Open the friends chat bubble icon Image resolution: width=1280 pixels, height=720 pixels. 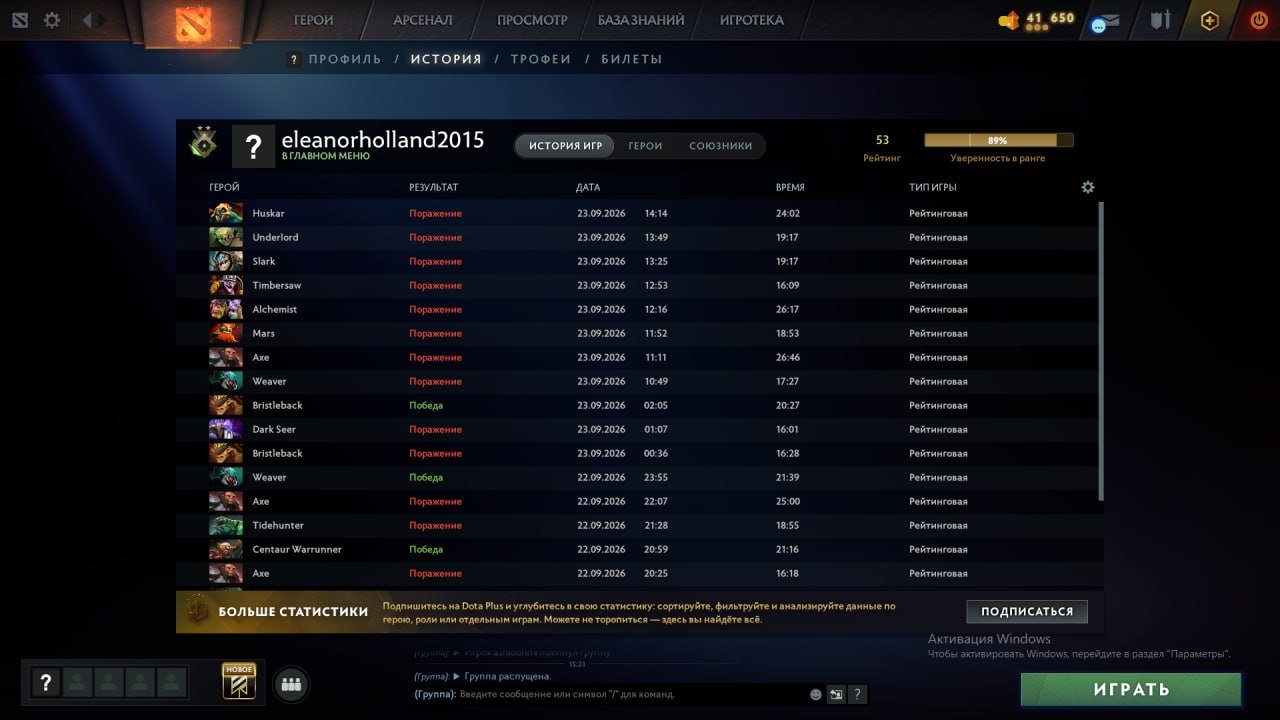tap(1103, 23)
